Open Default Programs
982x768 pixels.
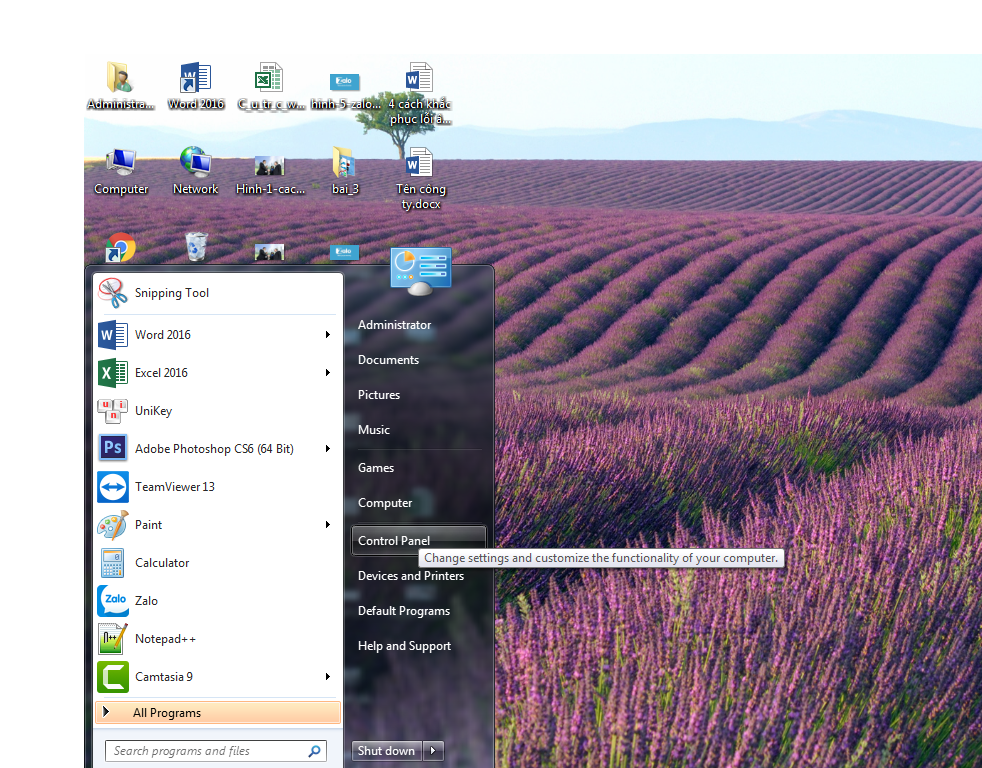(x=418, y=611)
